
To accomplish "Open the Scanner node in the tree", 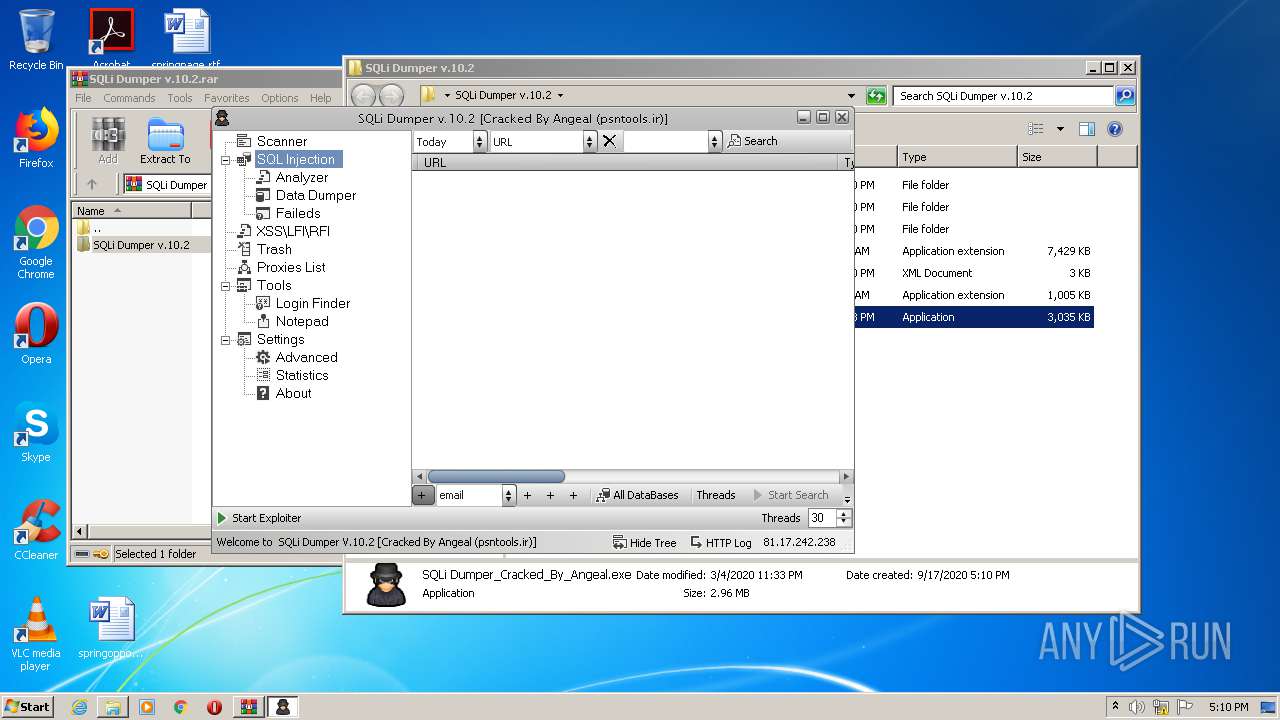I will [281, 141].
